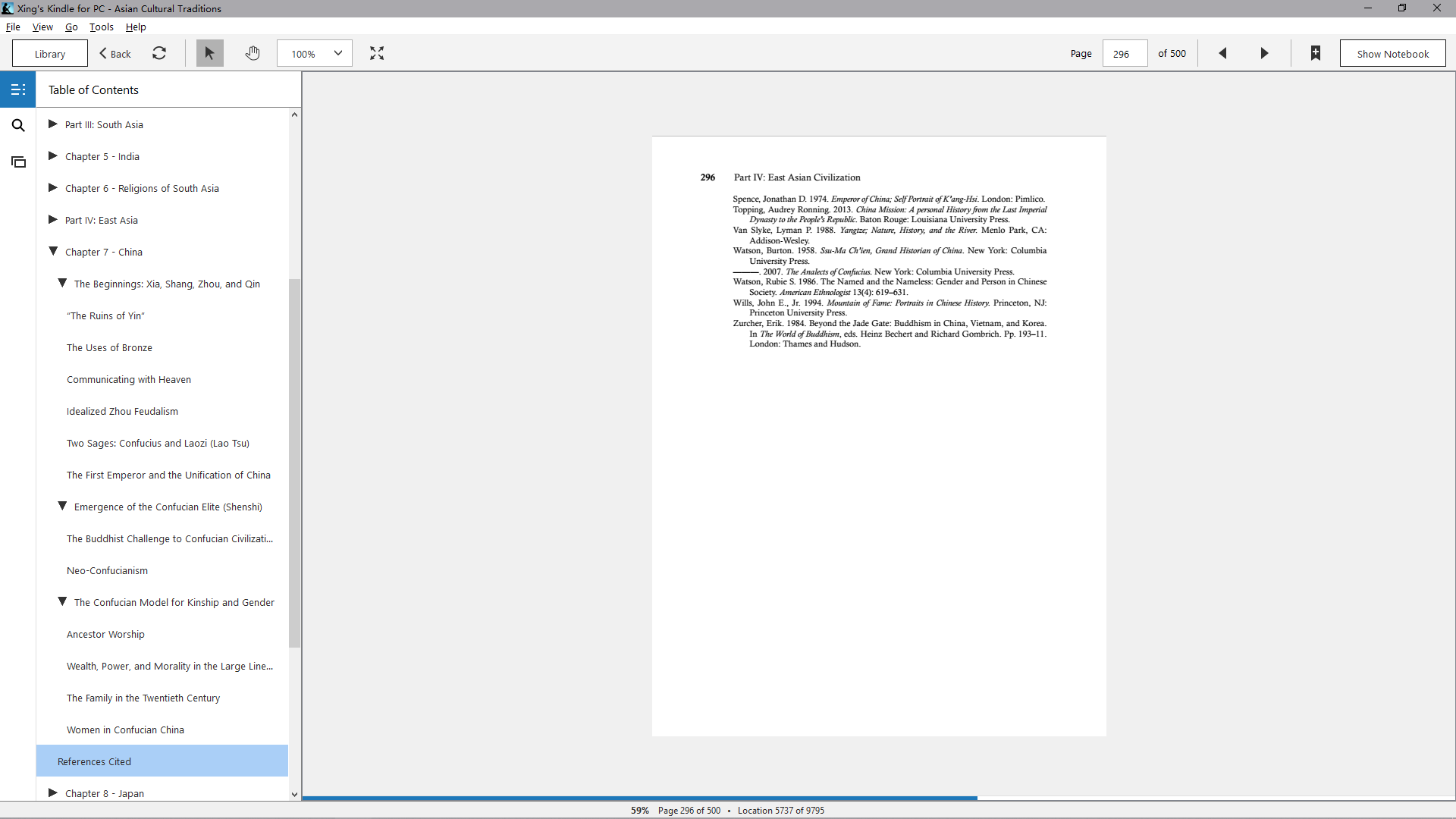Select References Cited entry
The image size is (1456, 819).
pos(162,761)
